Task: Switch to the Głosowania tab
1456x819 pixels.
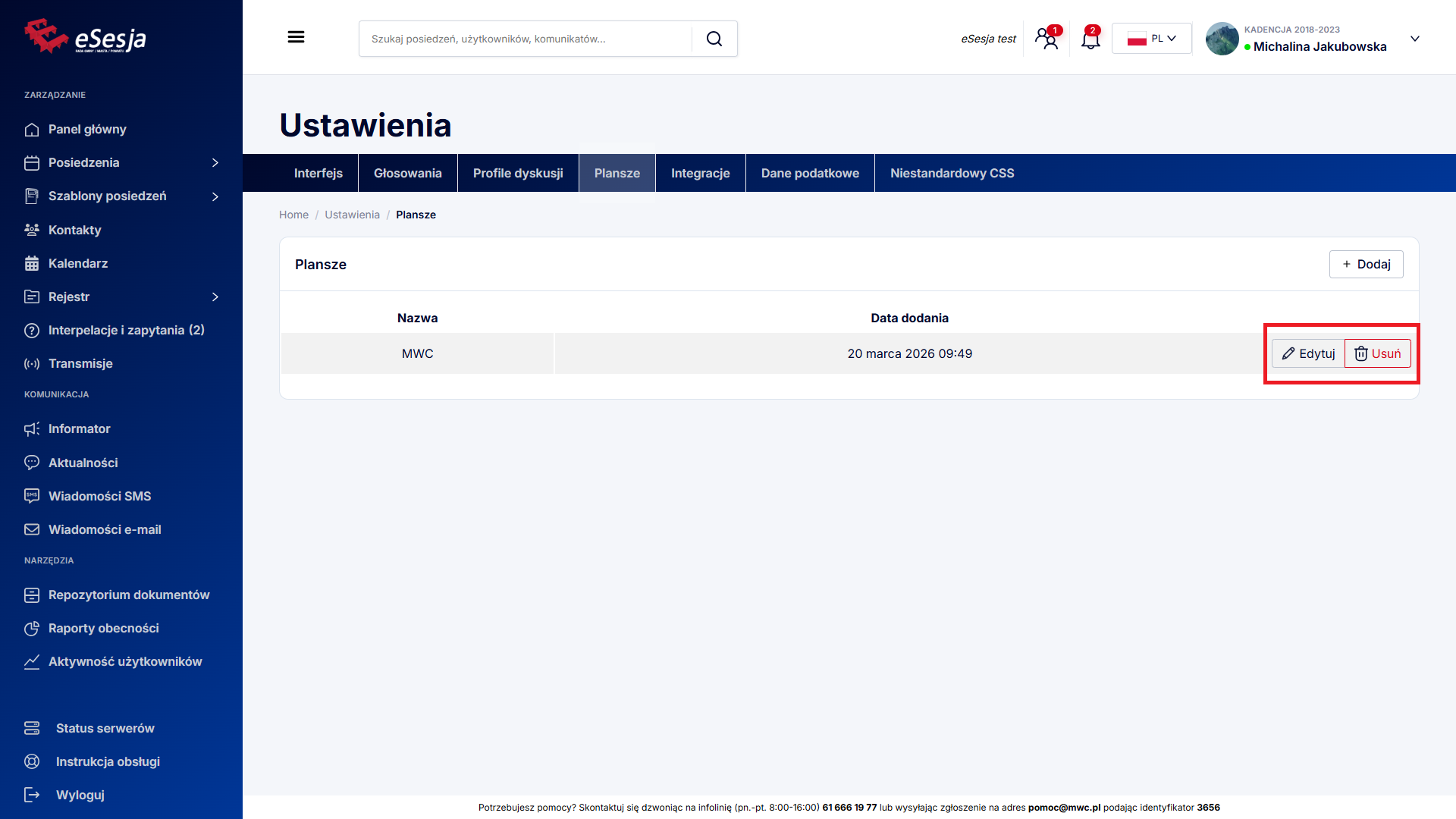Action: [407, 173]
